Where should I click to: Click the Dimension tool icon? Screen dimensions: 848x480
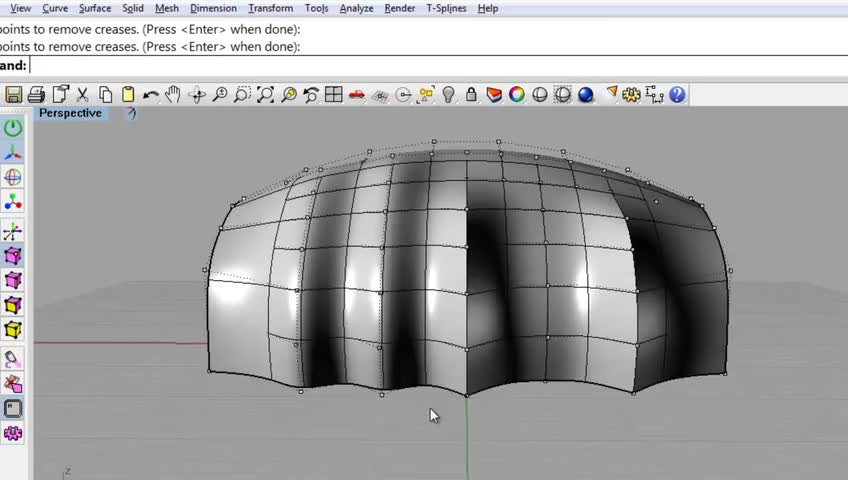coord(654,95)
